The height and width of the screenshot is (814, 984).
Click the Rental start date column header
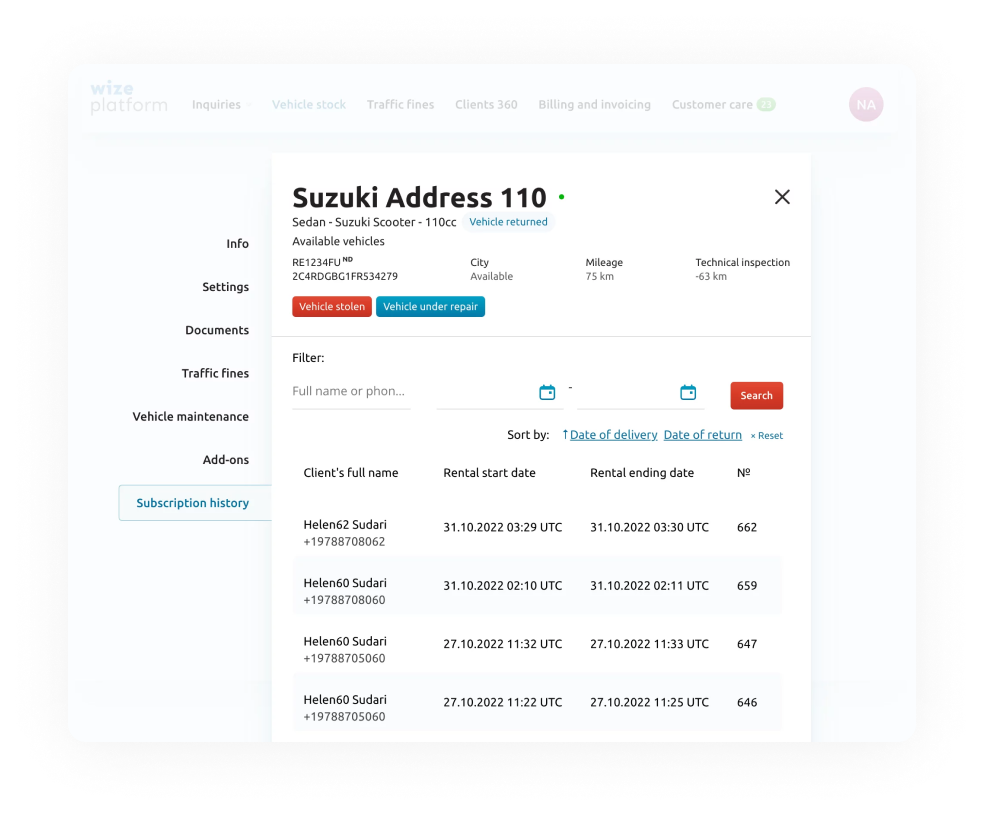[489, 473]
